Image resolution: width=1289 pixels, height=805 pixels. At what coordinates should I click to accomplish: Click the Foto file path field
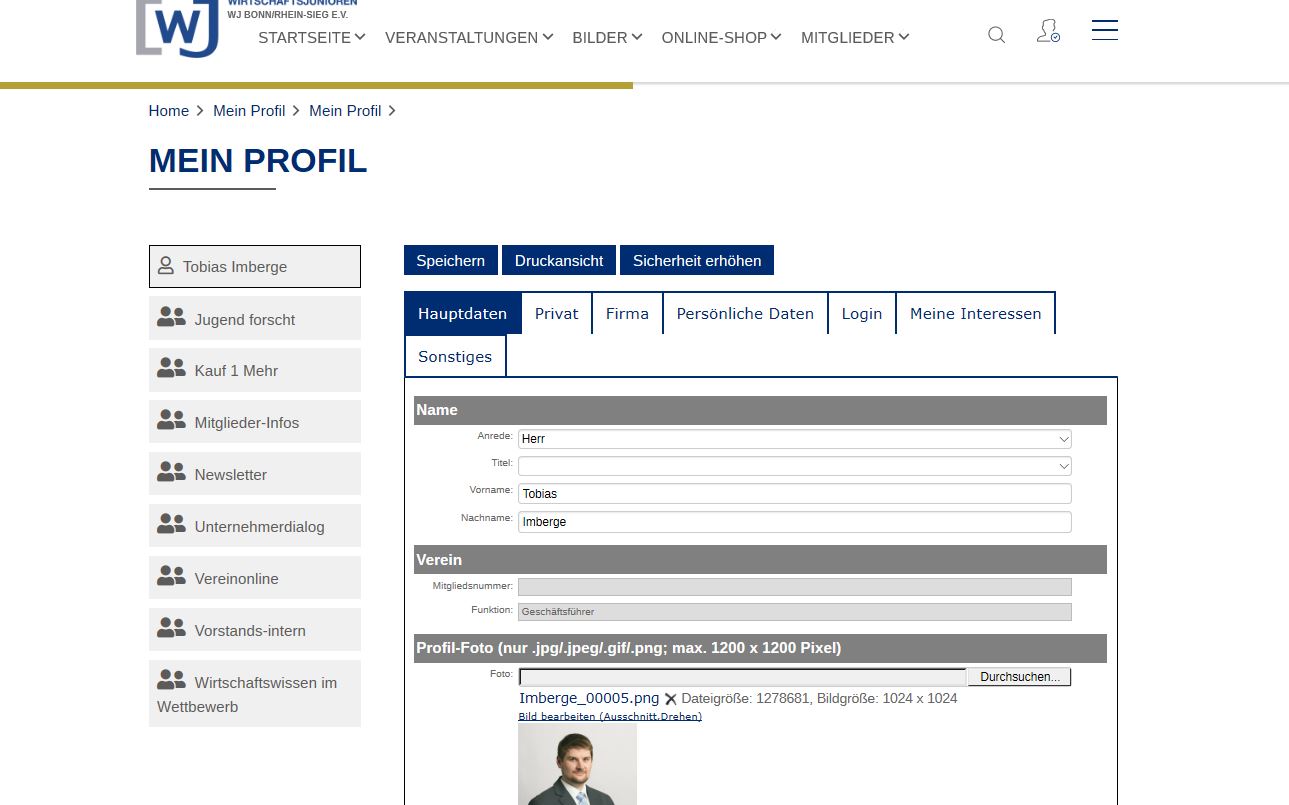742,677
